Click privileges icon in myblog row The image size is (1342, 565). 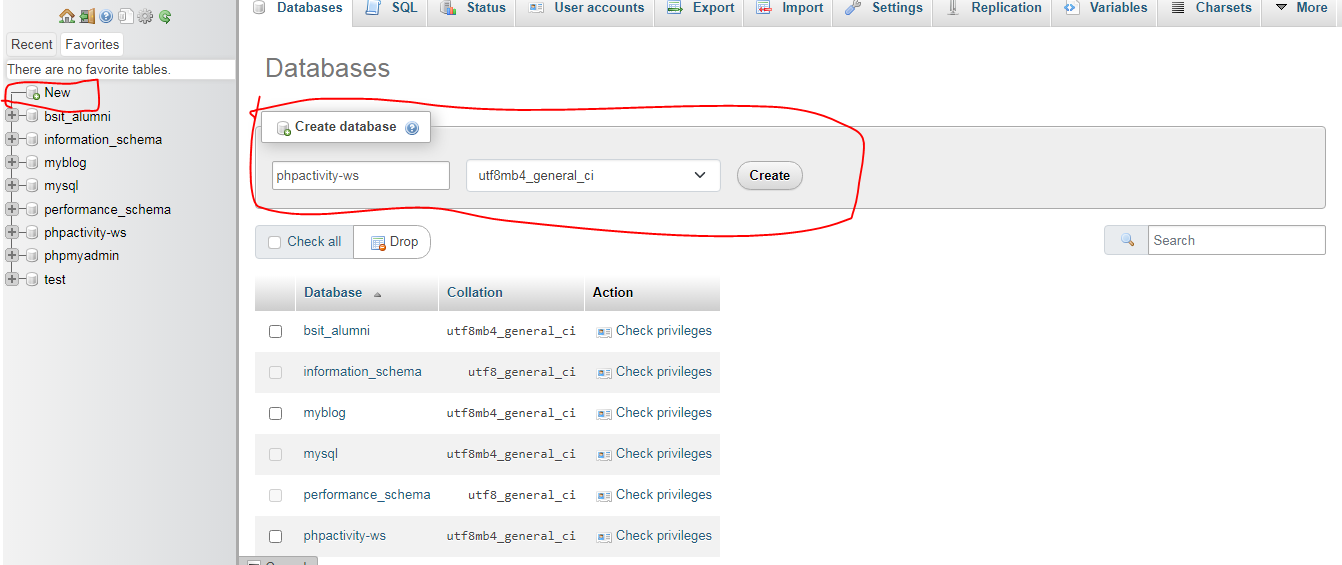click(604, 414)
